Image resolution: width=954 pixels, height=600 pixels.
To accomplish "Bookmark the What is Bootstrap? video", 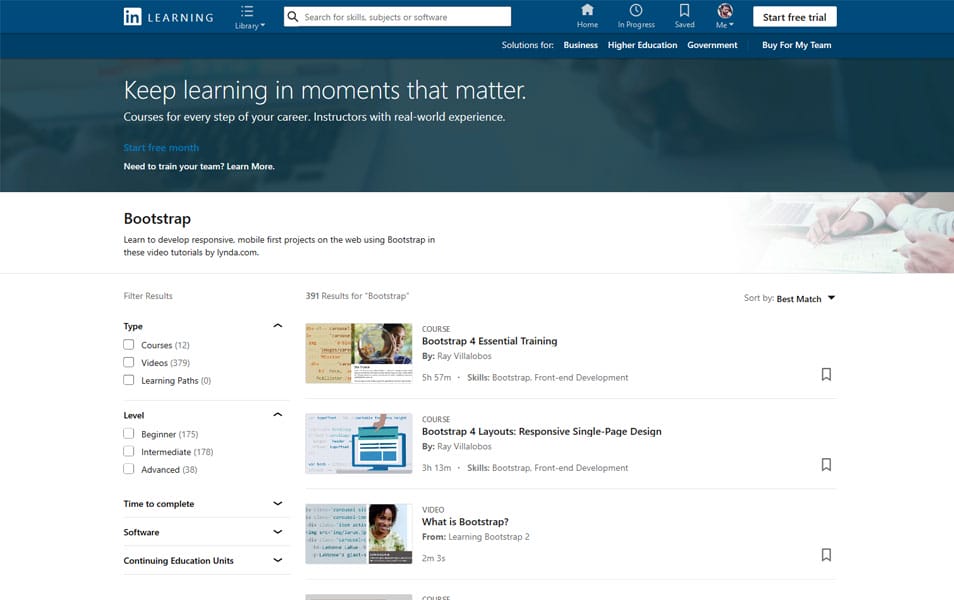I will [826, 555].
